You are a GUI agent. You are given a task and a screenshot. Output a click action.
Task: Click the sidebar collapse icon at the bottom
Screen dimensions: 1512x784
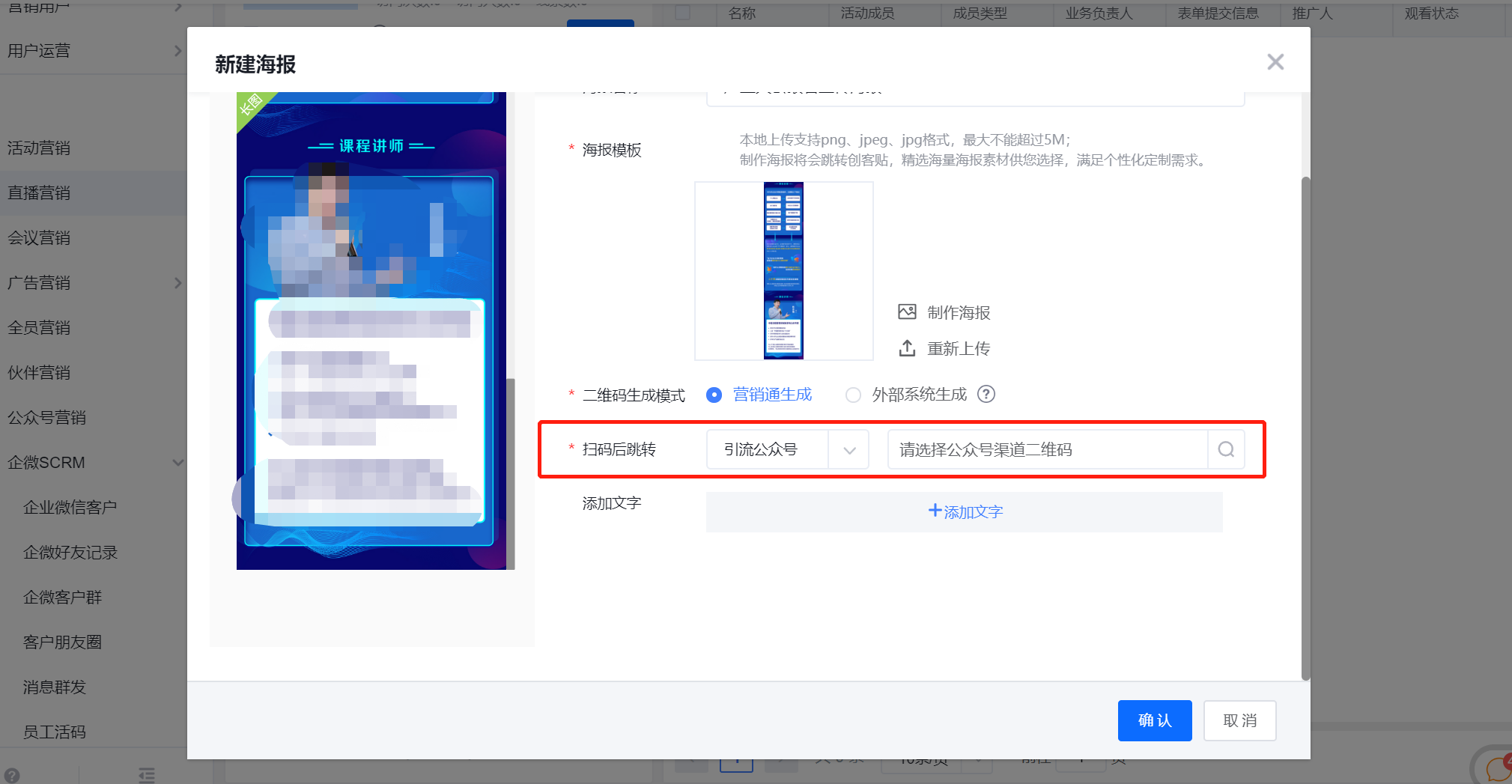coord(147,775)
